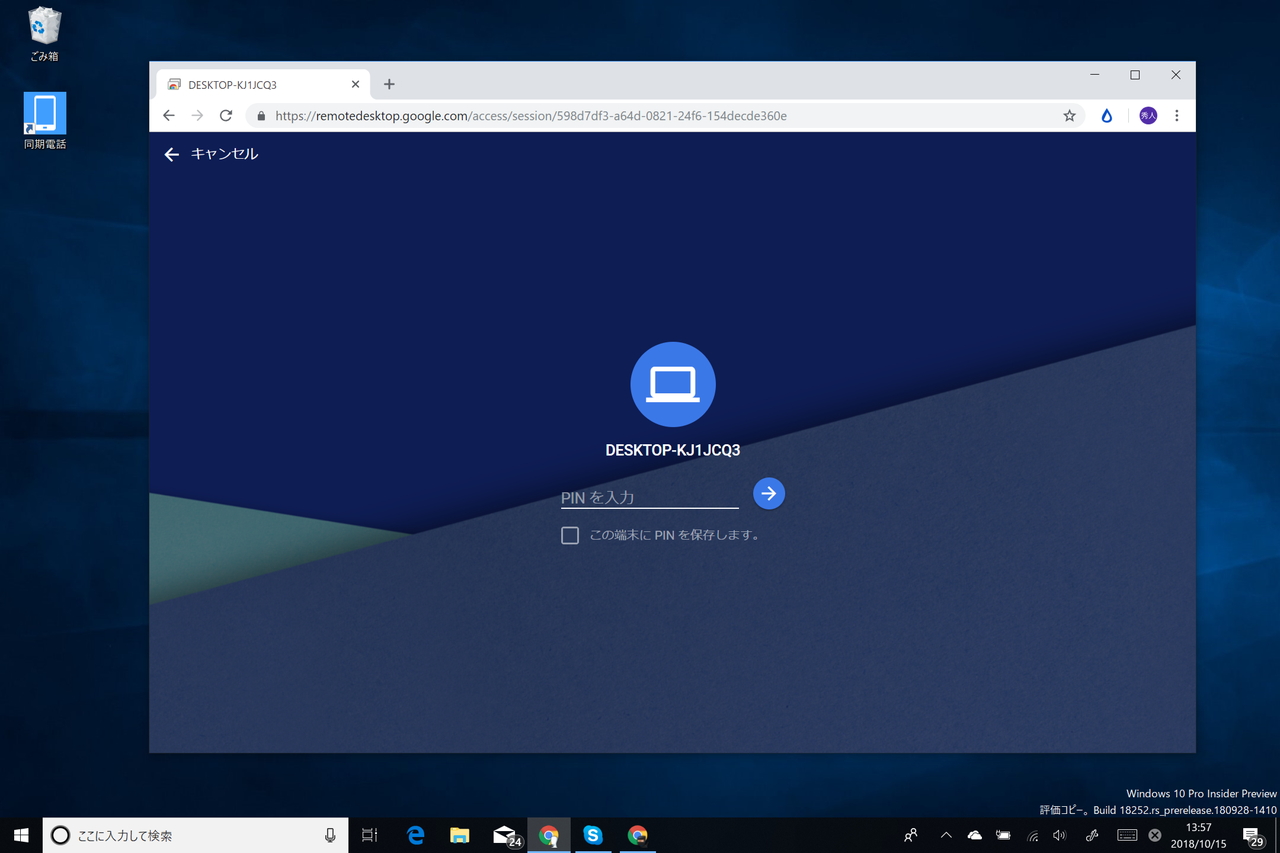Click the blue laptop computer icon
The width and height of the screenshot is (1280, 853).
673,384
